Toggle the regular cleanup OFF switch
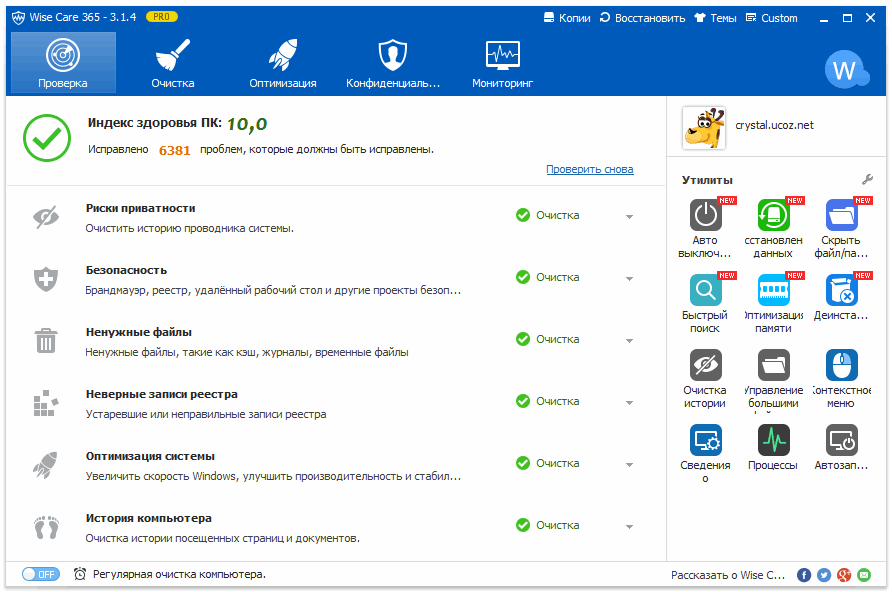This screenshot has width=892, height=592. pyautogui.click(x=40, y=574)
